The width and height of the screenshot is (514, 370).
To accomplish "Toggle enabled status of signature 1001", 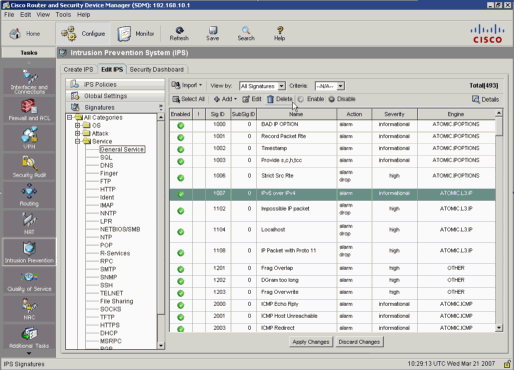I will click(x=181, y=137).
